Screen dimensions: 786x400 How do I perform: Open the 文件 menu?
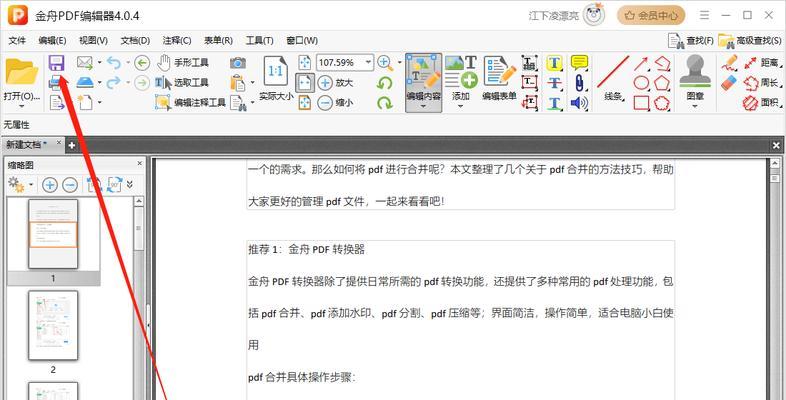[17, 41]
